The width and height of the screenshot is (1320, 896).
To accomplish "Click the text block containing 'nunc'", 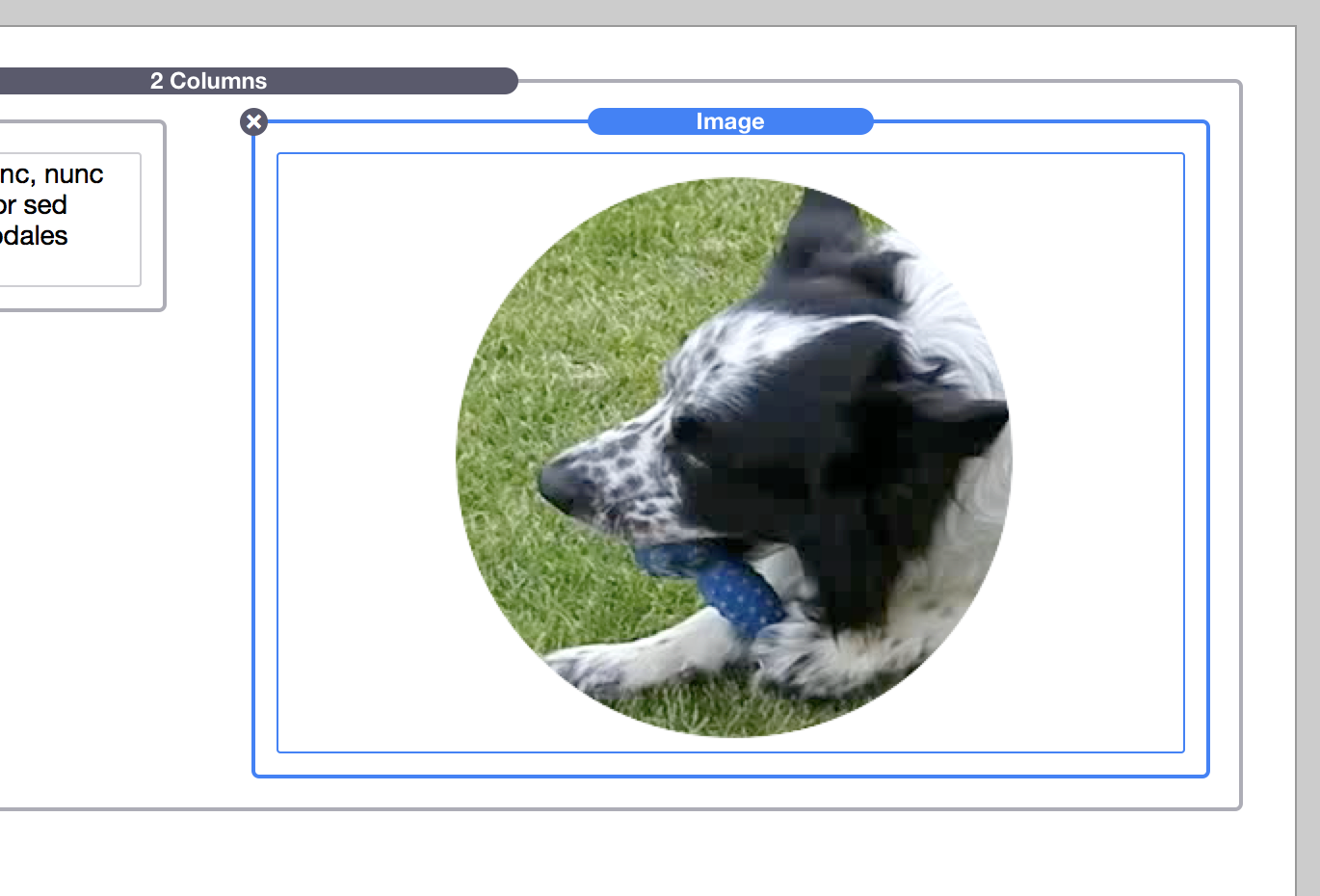I will pos(69,220).
